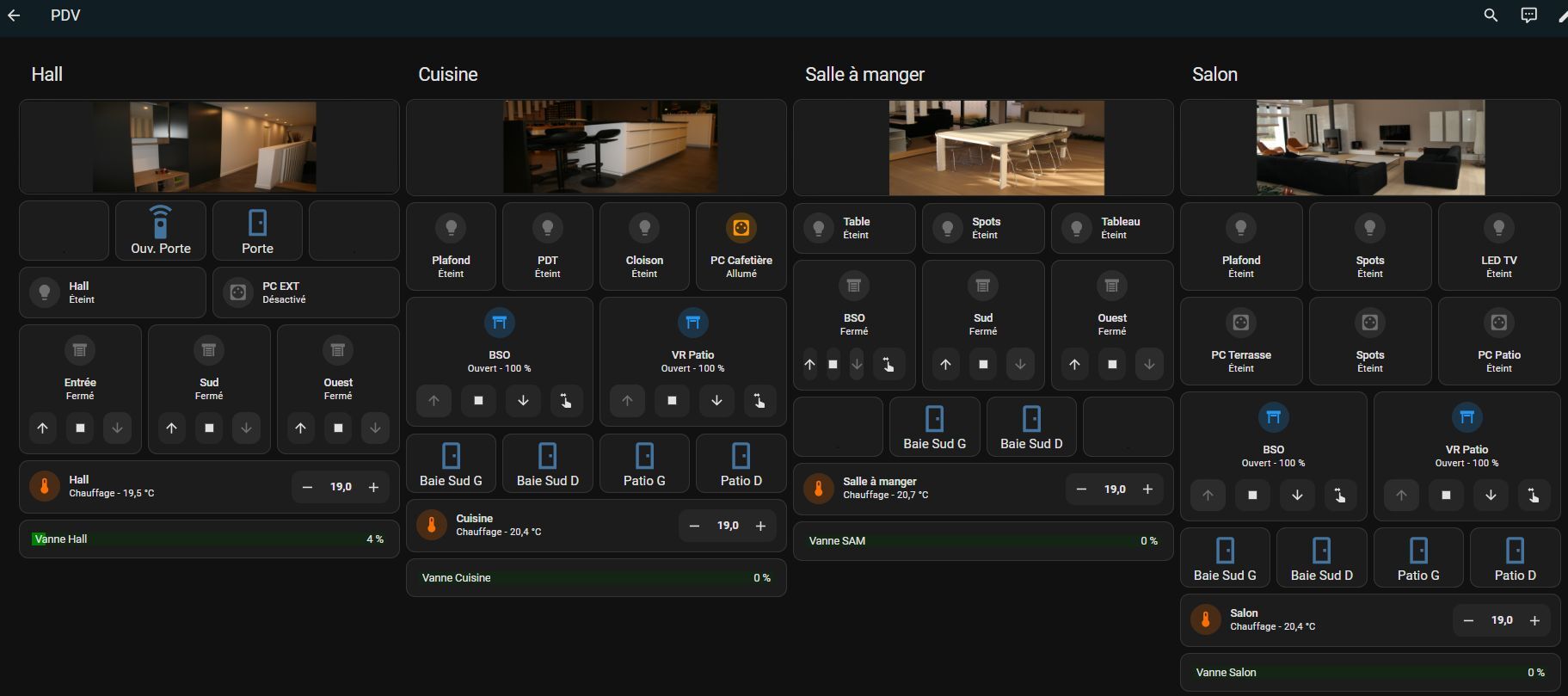The height and width of the screenshot is (696, 1568).
Task: Increase the Cuisine target temperature
Action: click(760, 526)
